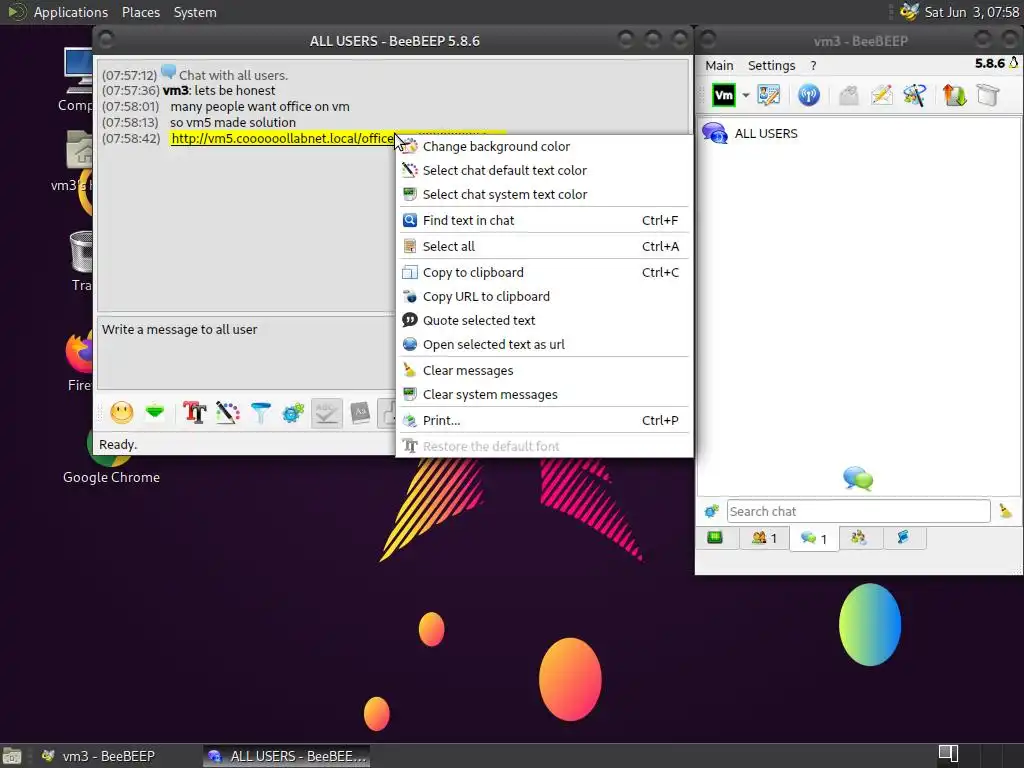
Task: Toggle the ABC spell check button
Action: point(327,413)
